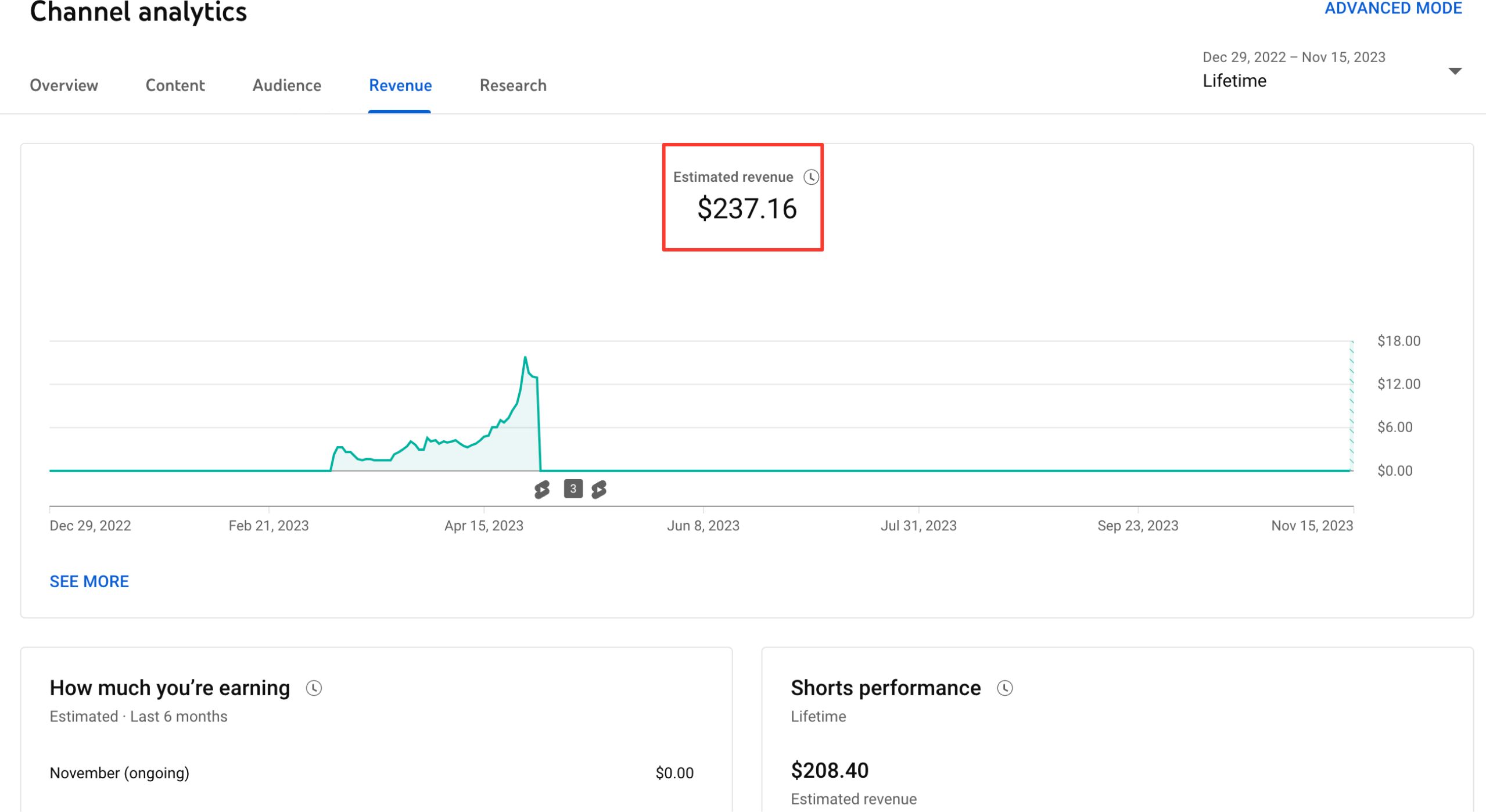The width and height of the screenshot is (1486, 812).
Task: Click the peak of the revenue chart line
Action: [x=525, y=357]
